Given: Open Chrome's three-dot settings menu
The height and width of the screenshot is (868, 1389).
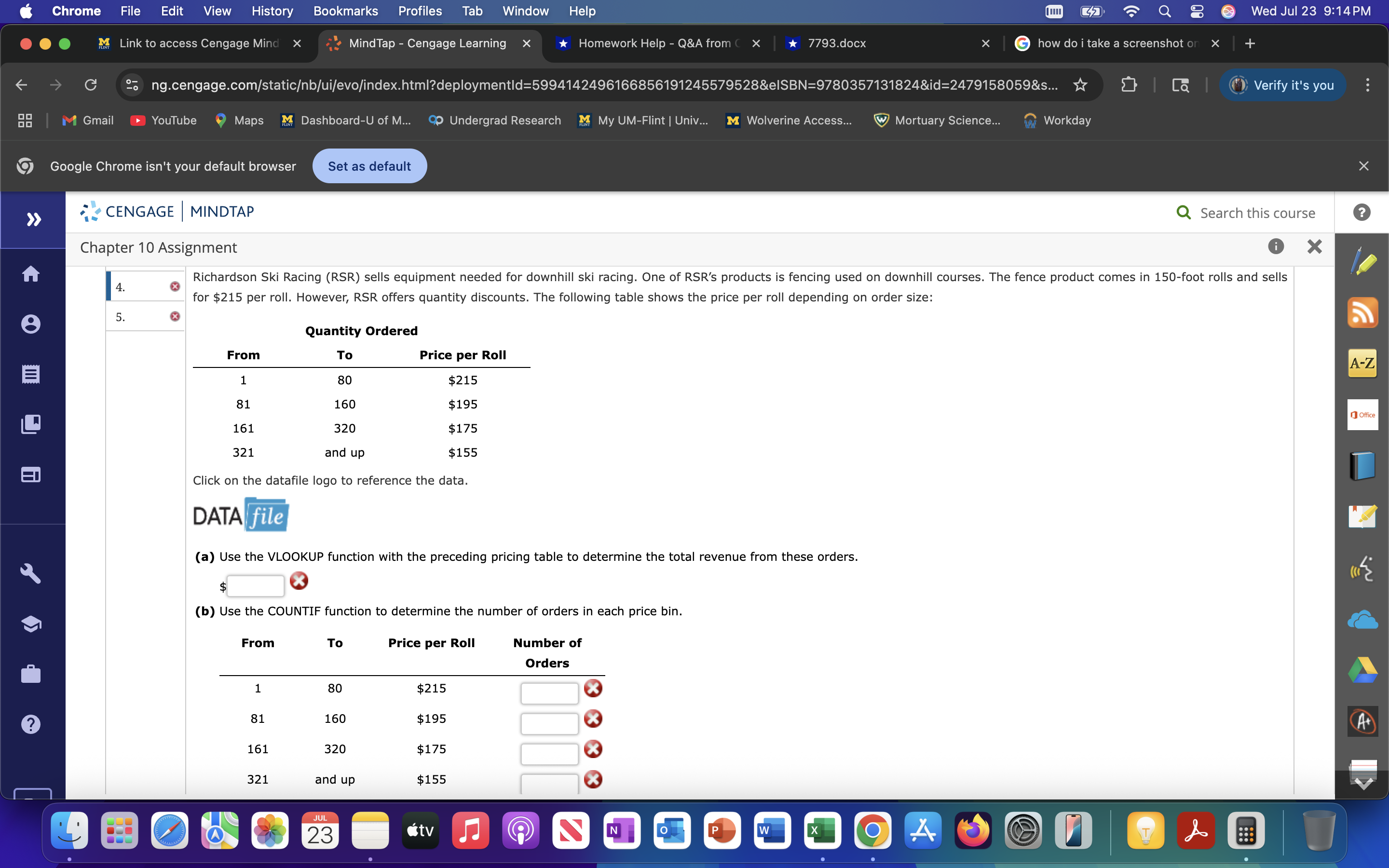Looking at the screenshot, I should (1367, 85).
